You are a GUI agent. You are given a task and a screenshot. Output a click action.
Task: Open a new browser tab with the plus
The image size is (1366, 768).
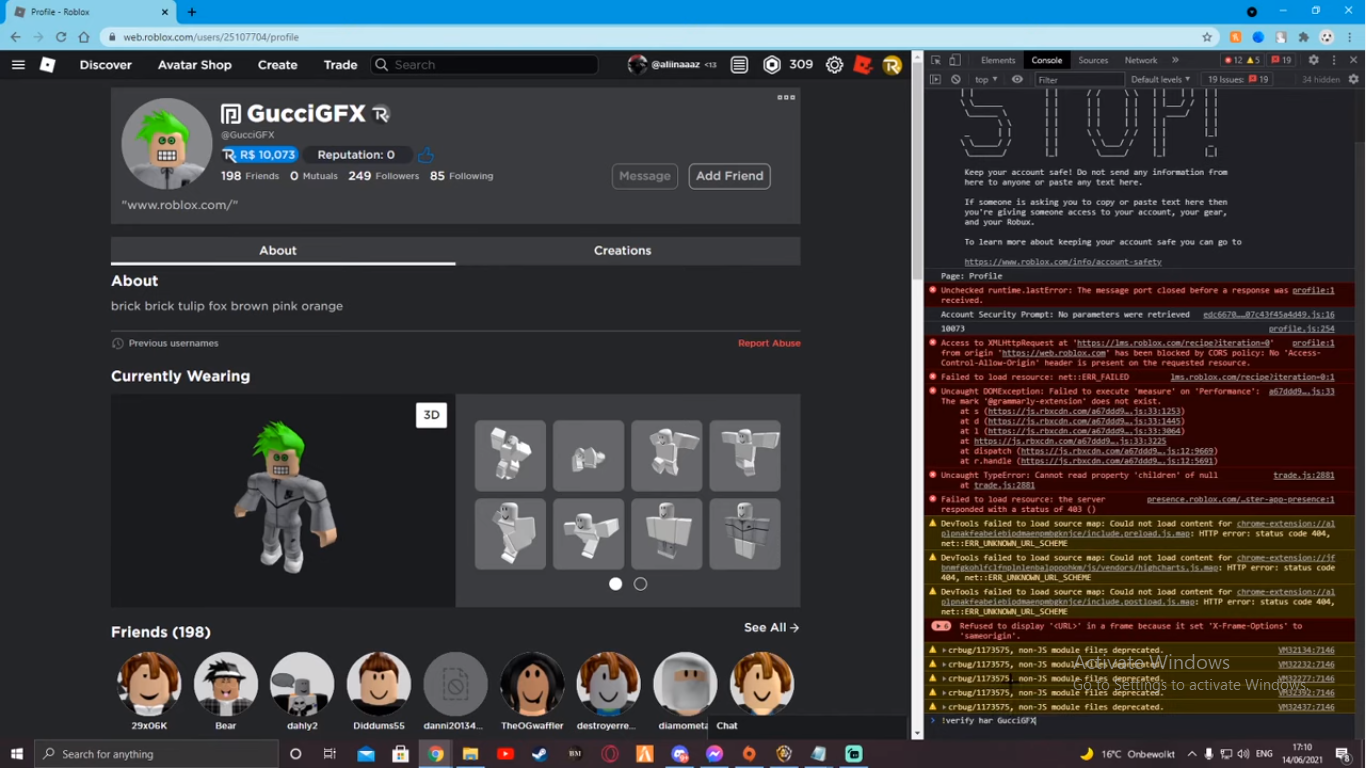click(x=192, y=12)
